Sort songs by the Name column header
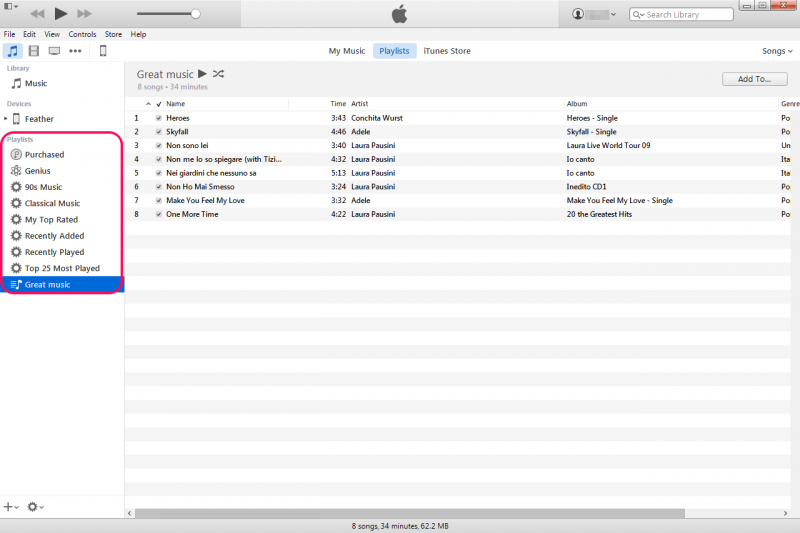Screen dimensions: 800x533 click(226, 104)
